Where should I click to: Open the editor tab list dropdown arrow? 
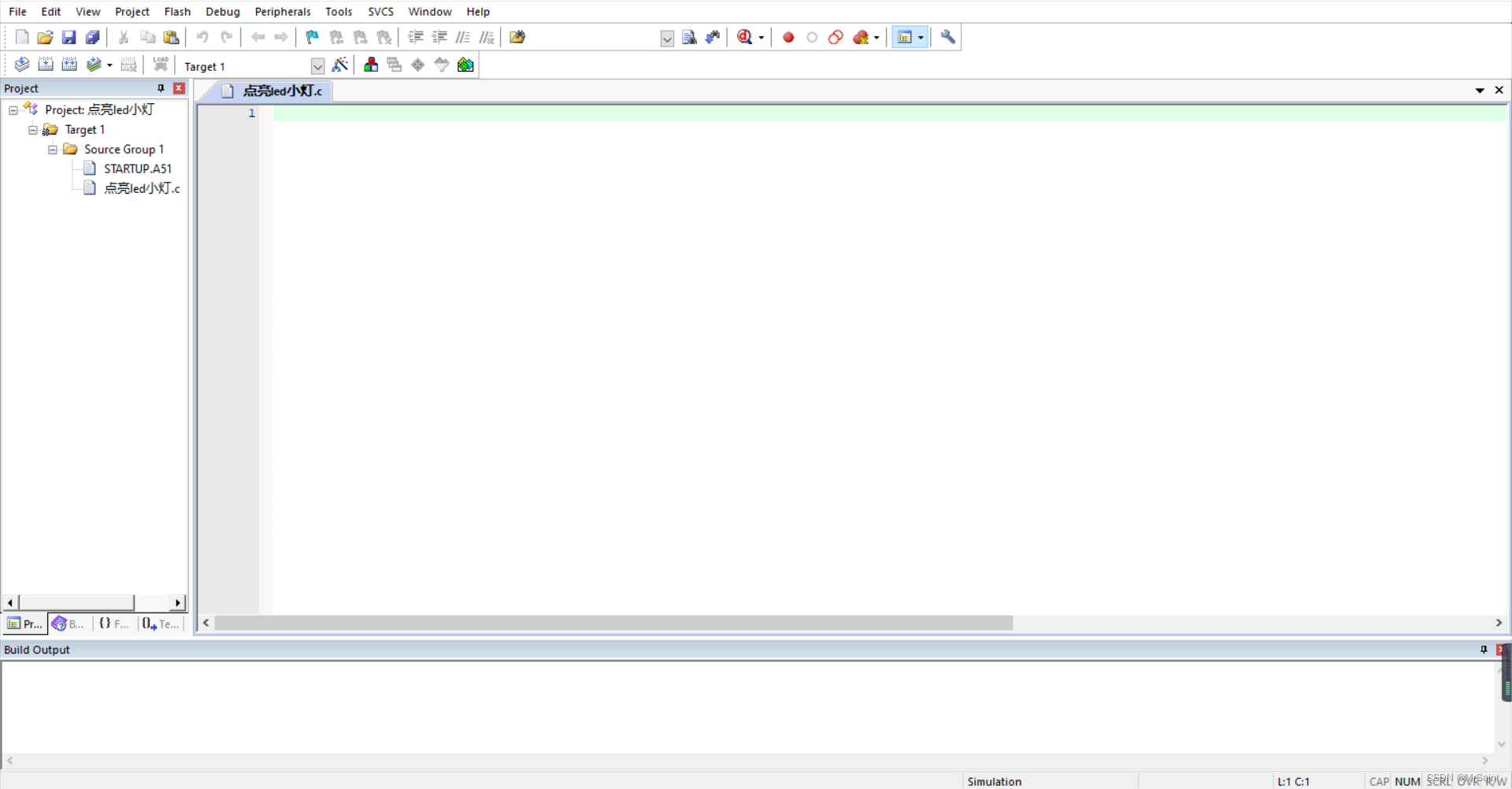click(x=1480, y=91)
